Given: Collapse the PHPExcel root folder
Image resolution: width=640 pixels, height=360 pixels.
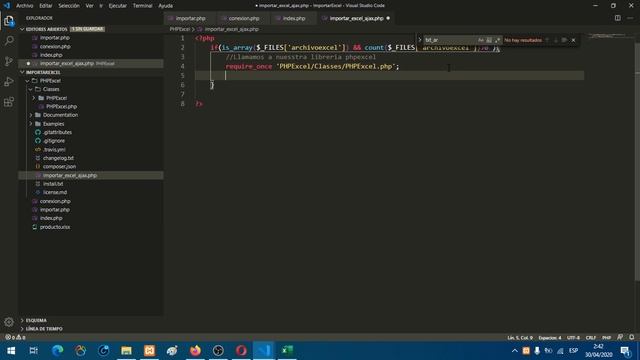Looking at the screenshot, I should pos(27,81).
